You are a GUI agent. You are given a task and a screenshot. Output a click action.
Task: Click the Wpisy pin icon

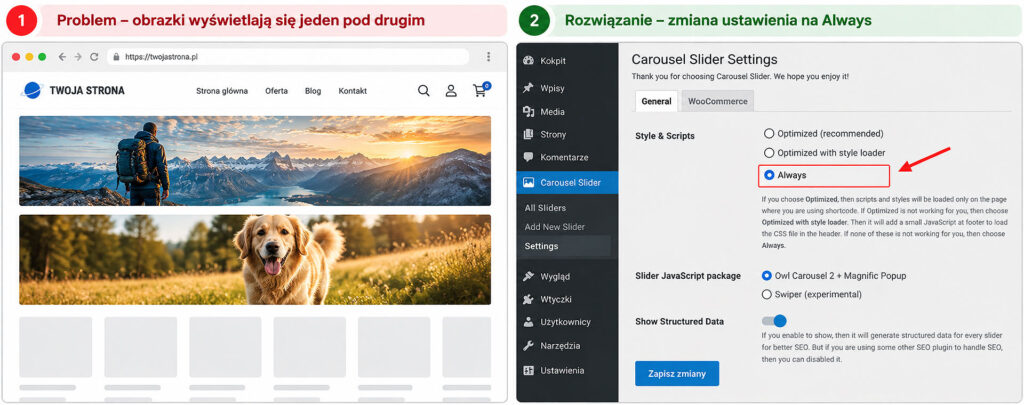tap(529, 88)
